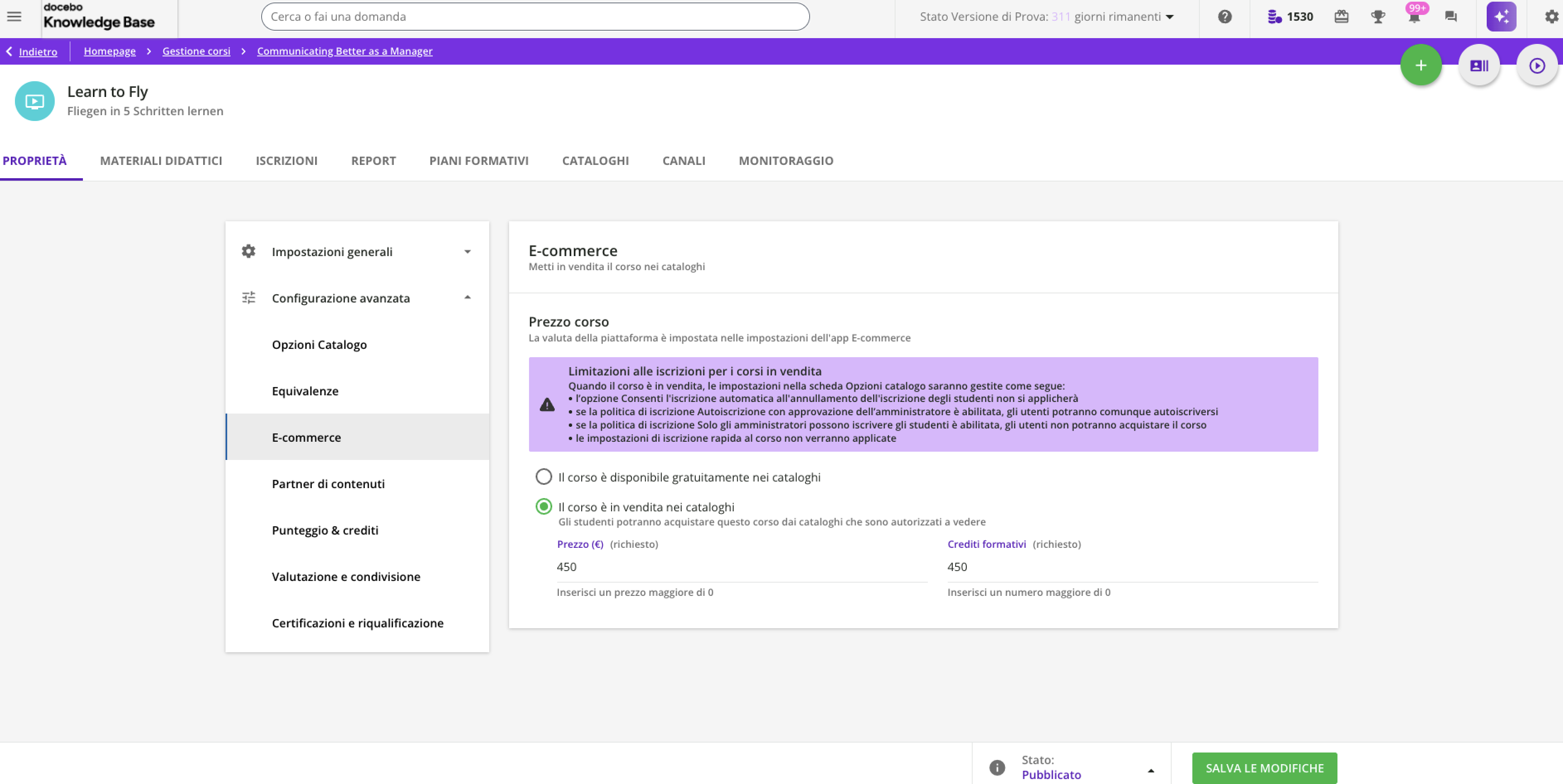This screenshot has height=784, width=1563.
Task: Follow the Gestione corsi breadcrumb link
Action: tap(196, 51)
